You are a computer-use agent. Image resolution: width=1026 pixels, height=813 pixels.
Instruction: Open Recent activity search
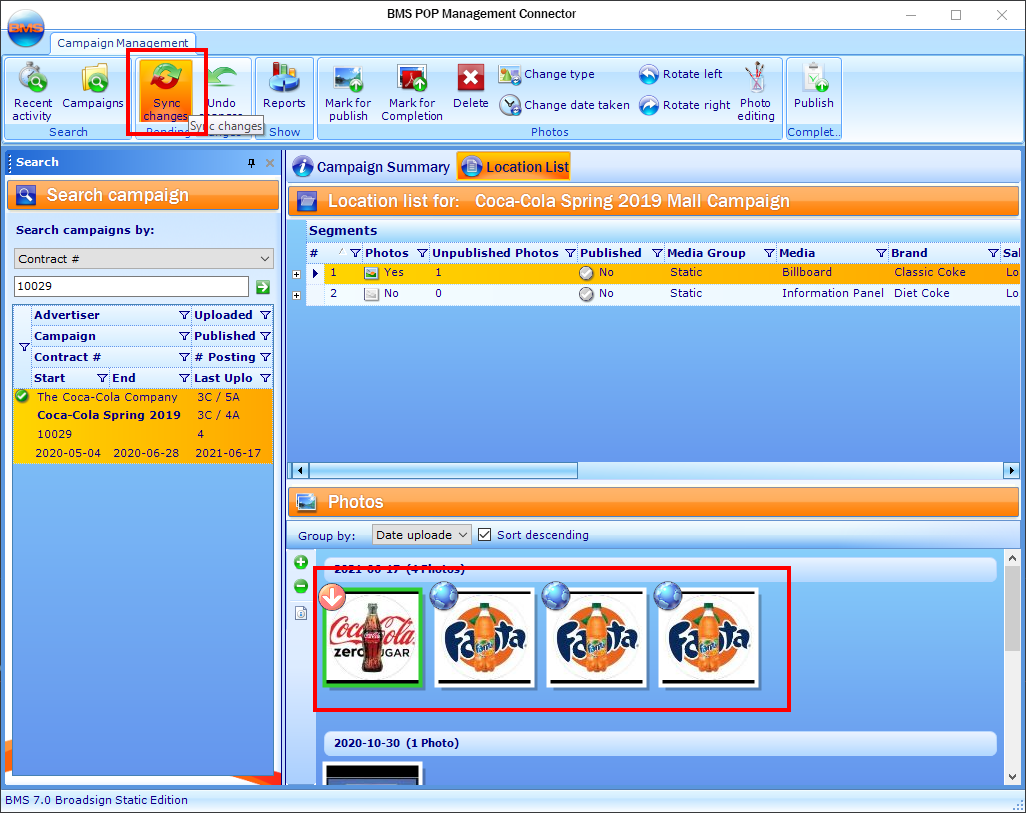point(32,92)
